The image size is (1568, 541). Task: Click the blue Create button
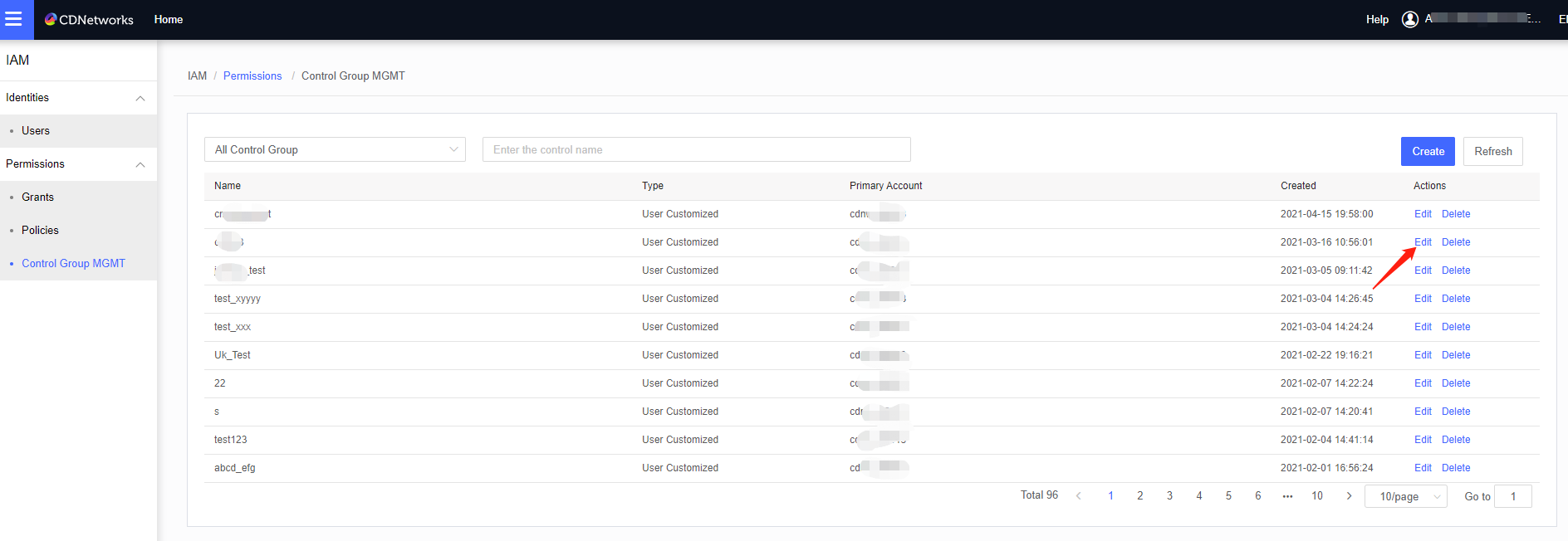pos(1427,151)
